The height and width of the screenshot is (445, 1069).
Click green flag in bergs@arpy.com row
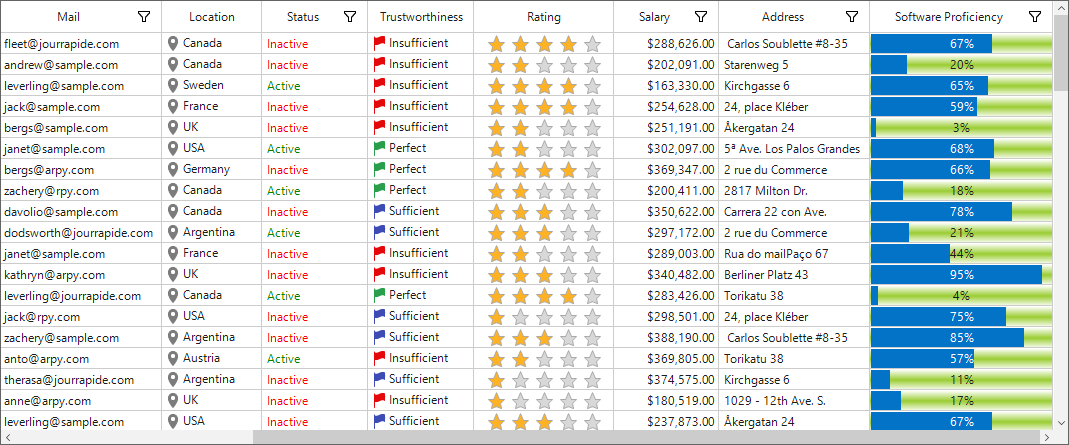(x=380, y=170)
